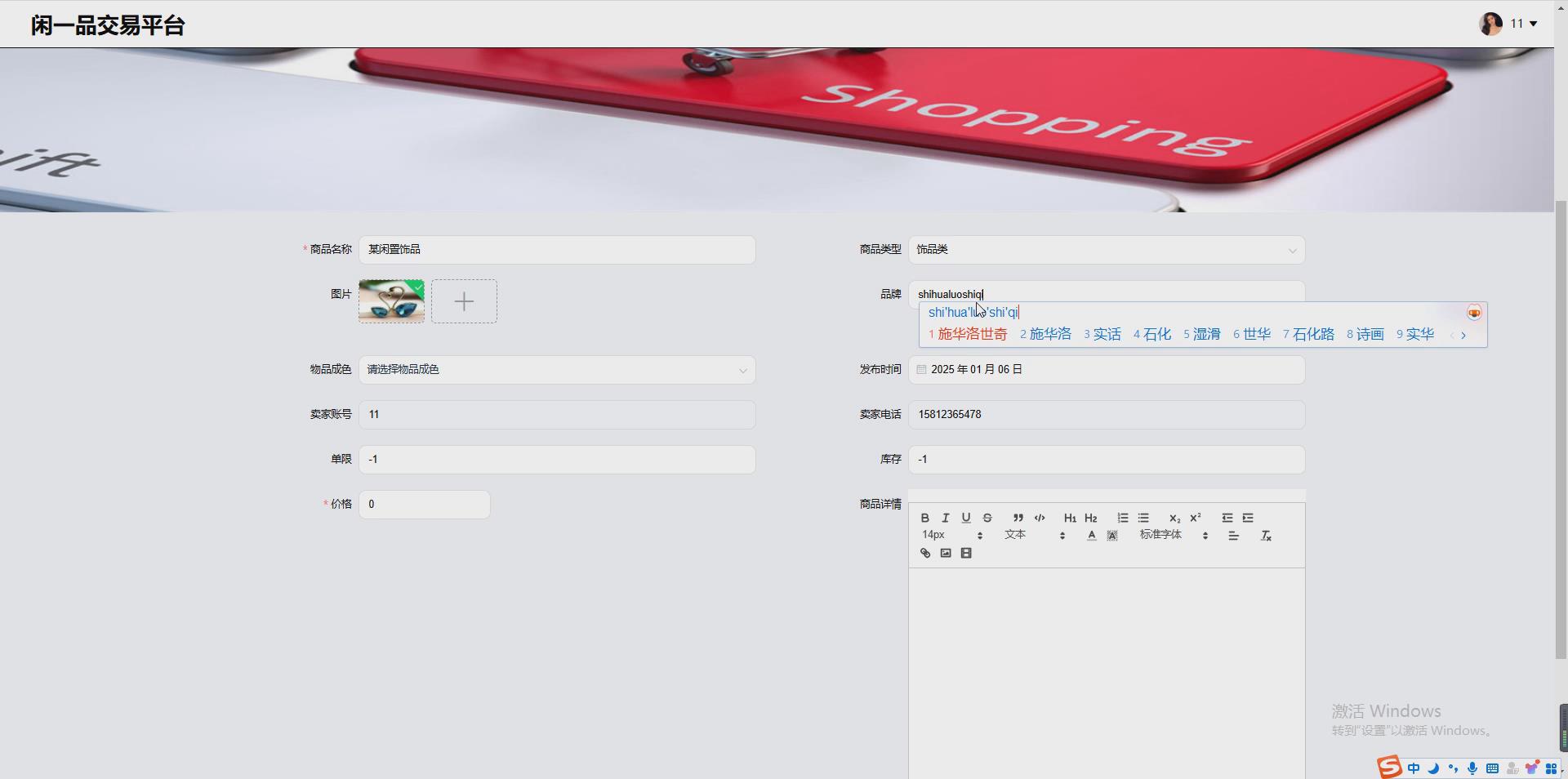The height and width of the screenshot is (779, 1568).
Task: Open the text alignment picker
Action: point(1234,536)
